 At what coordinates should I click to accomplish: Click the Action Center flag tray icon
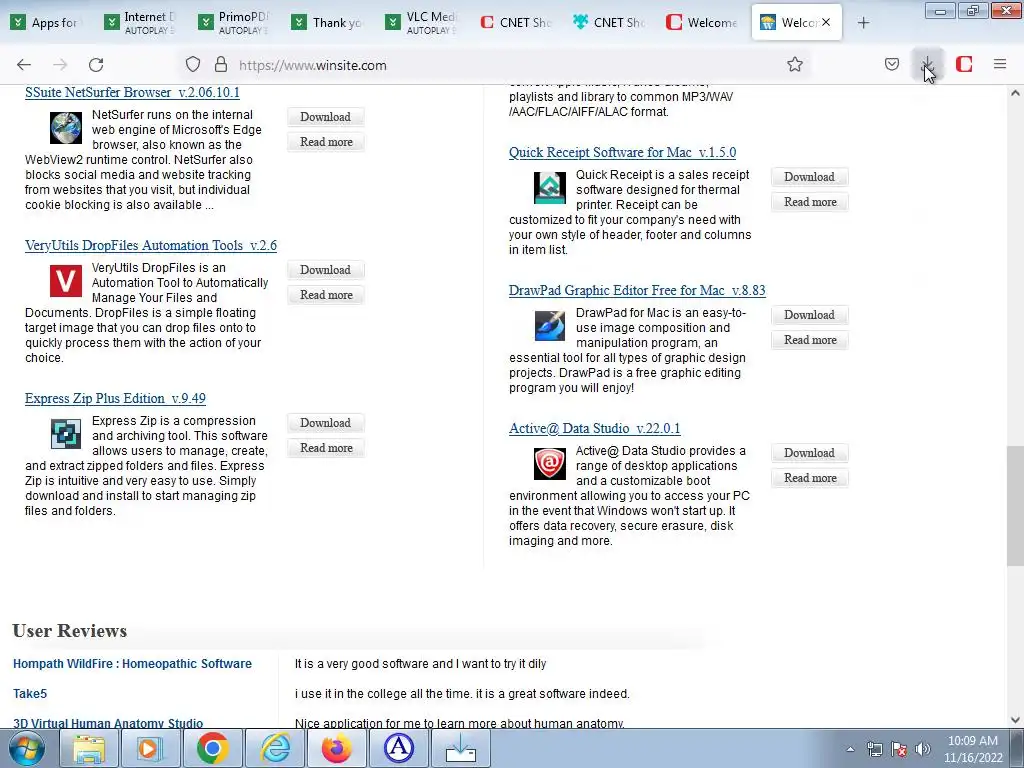tap(899, 749)
